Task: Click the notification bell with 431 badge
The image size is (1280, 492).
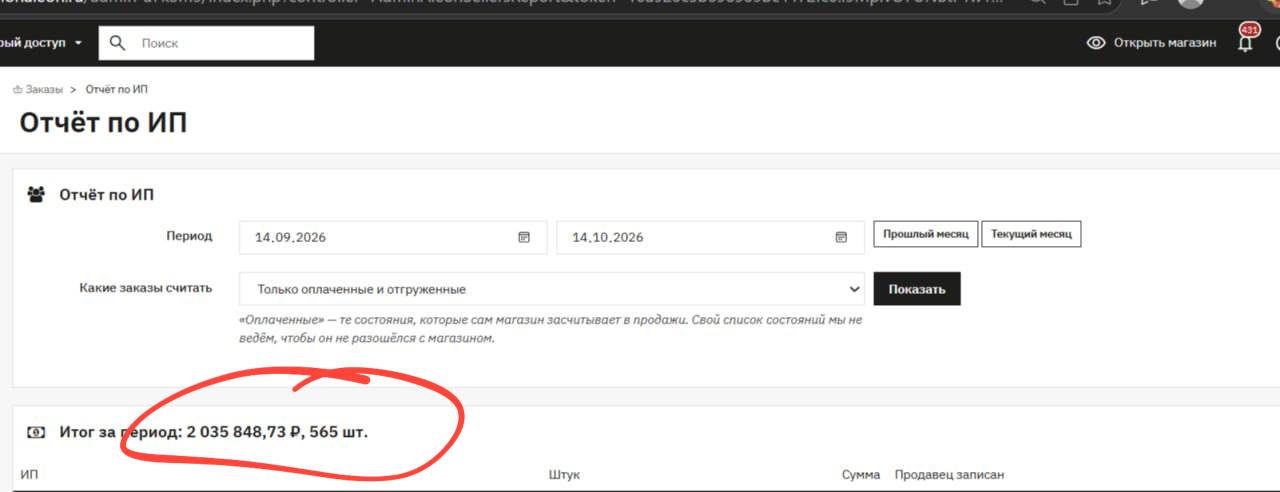Action: pyautogui.click(x=1246, y=42)
